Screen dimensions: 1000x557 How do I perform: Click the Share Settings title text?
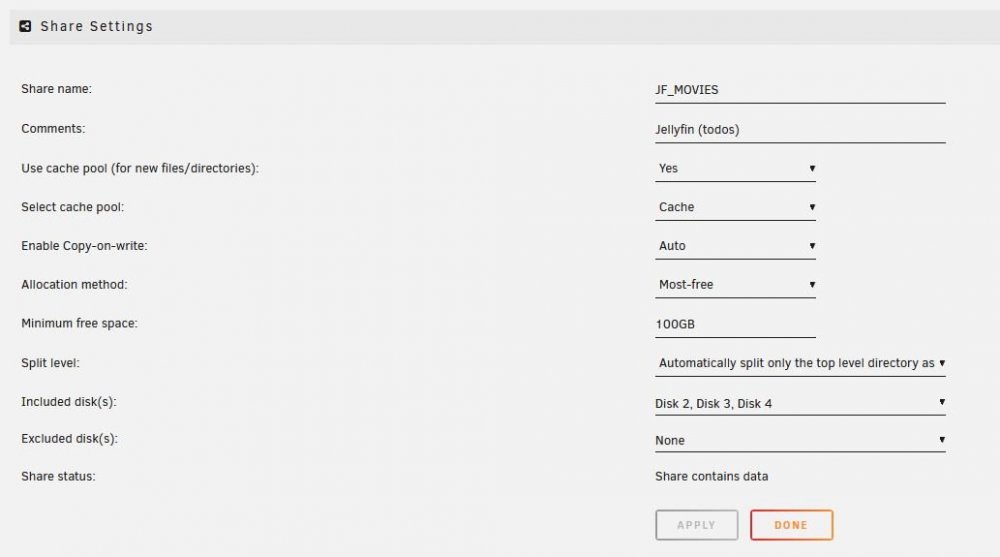(x=96, y=26)
